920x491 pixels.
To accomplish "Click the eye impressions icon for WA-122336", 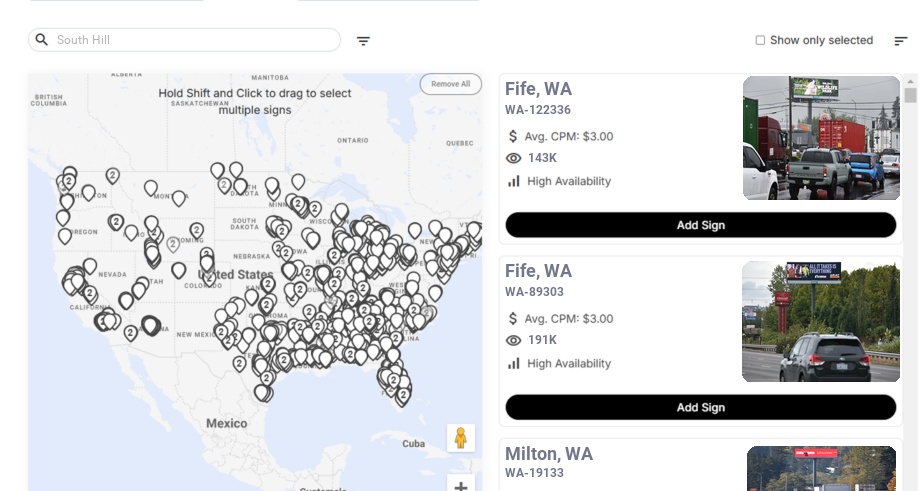I will 514,158.
